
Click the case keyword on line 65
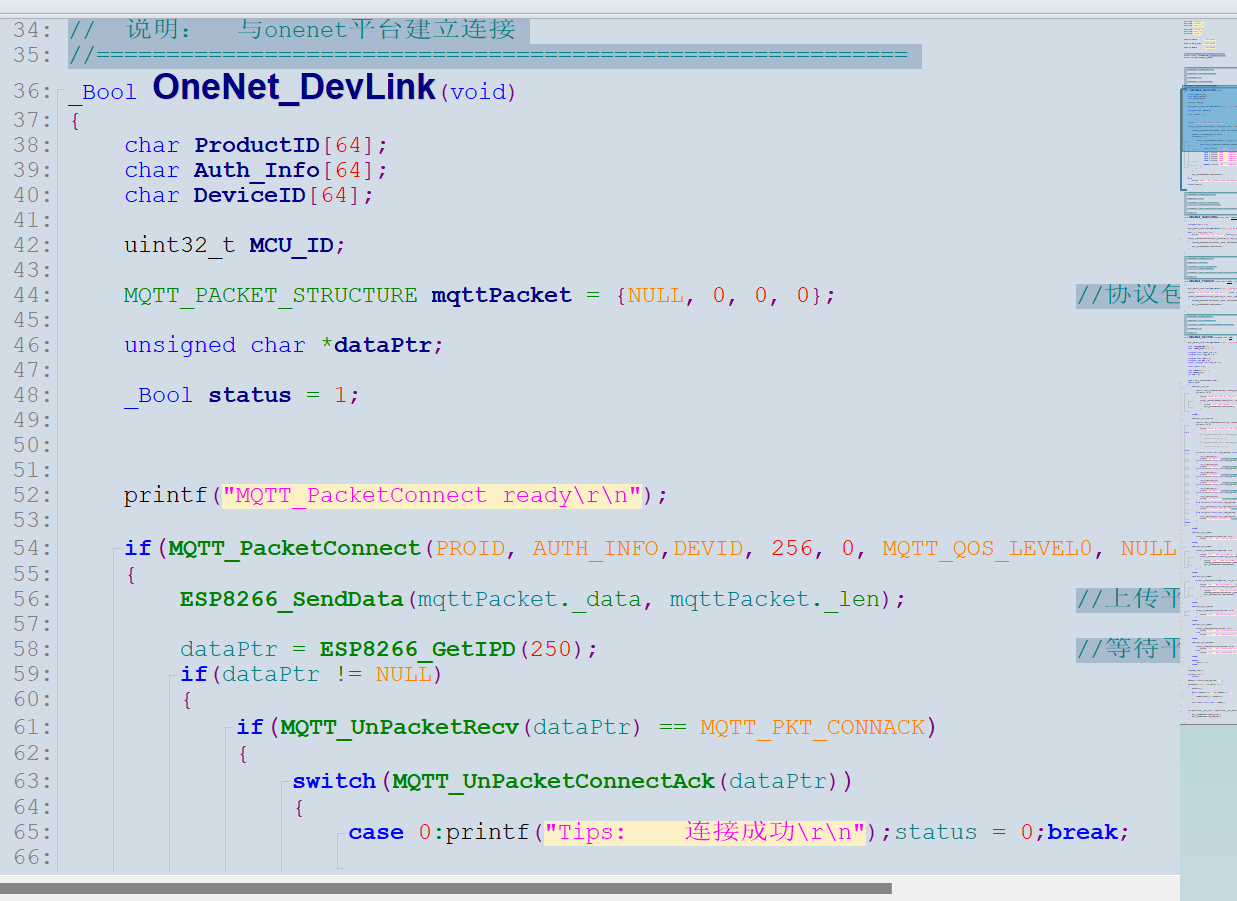[x=376, y=832]
